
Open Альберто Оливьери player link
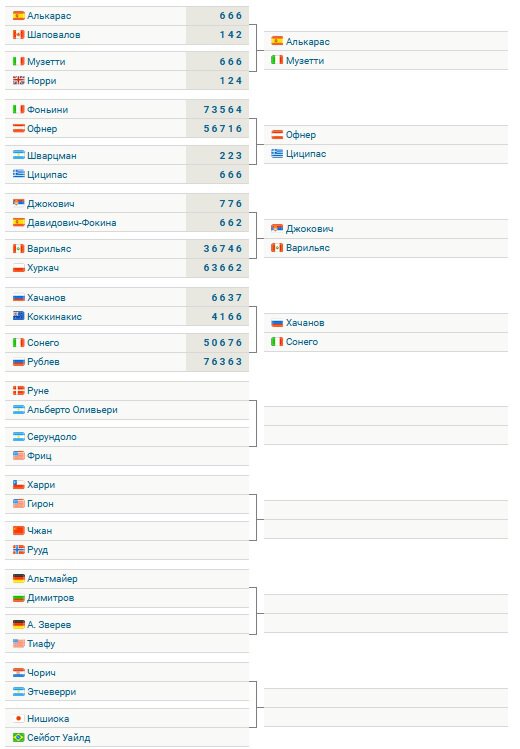tap(72, 410)
